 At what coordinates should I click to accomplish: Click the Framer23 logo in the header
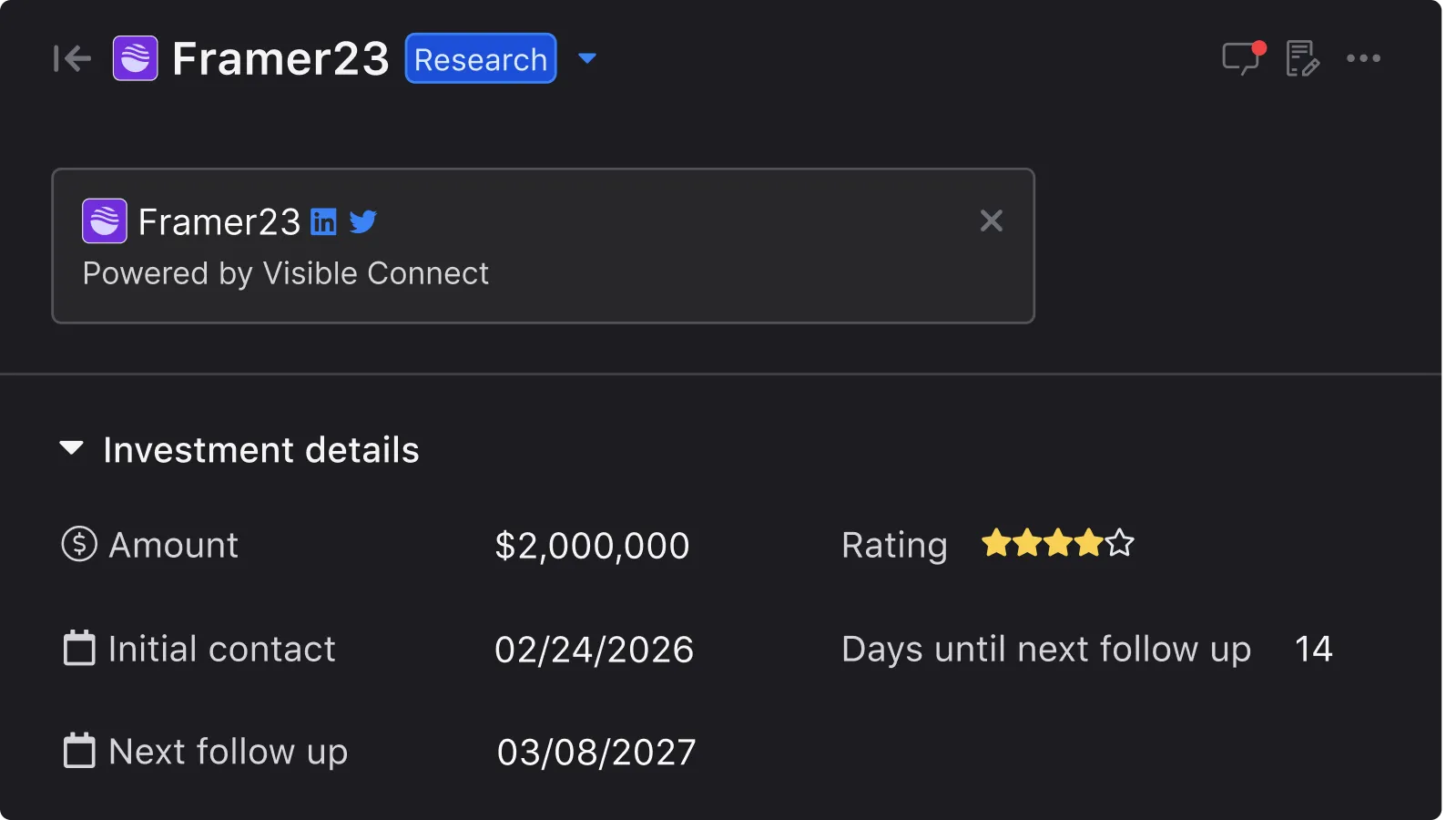[x=135, y=58]
